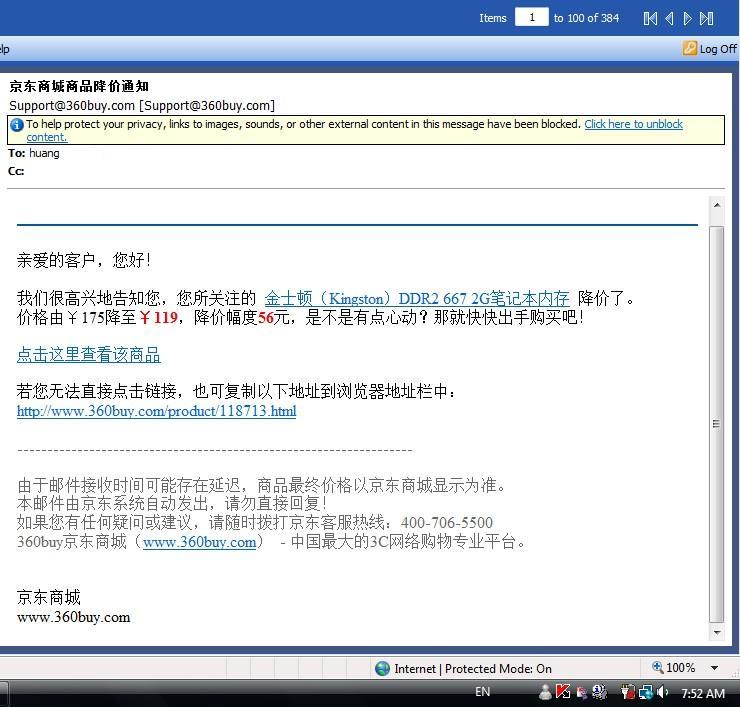Open the 360buy product/118713.html URL
This screenshot has width=740, height=707.
156,411
